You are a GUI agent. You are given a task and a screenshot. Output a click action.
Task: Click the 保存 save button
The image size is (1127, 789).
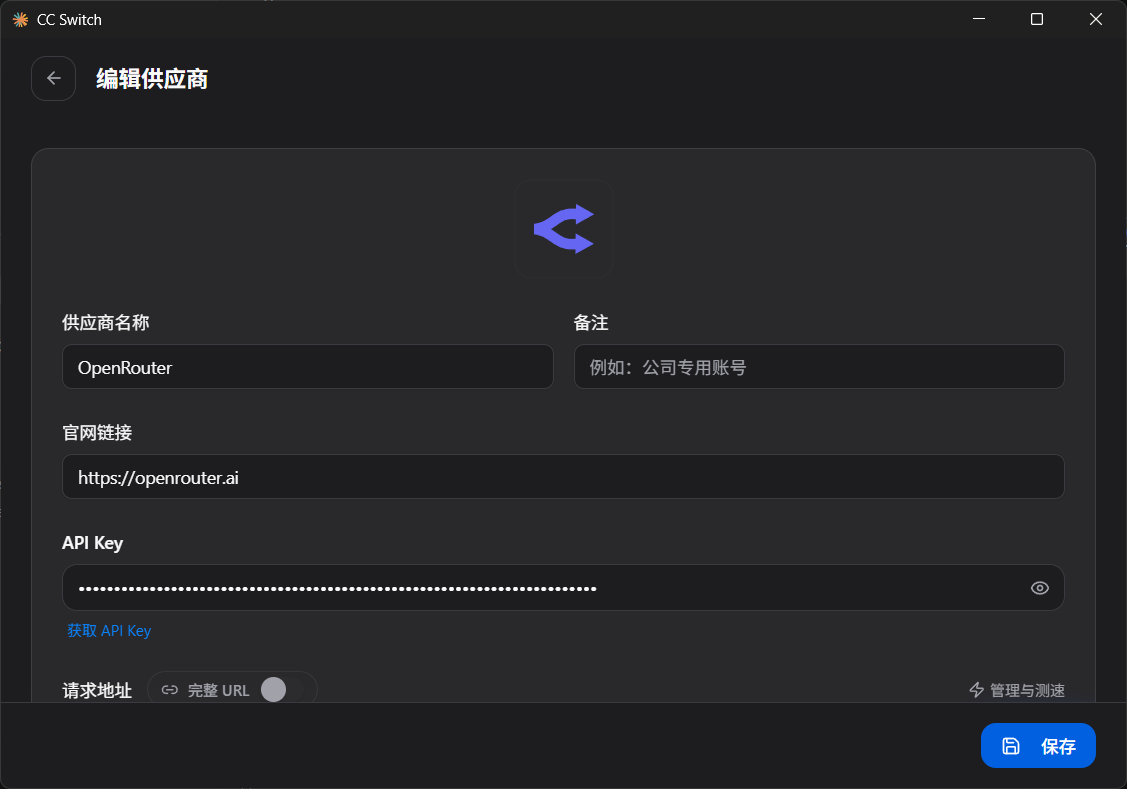point(1038,746)
